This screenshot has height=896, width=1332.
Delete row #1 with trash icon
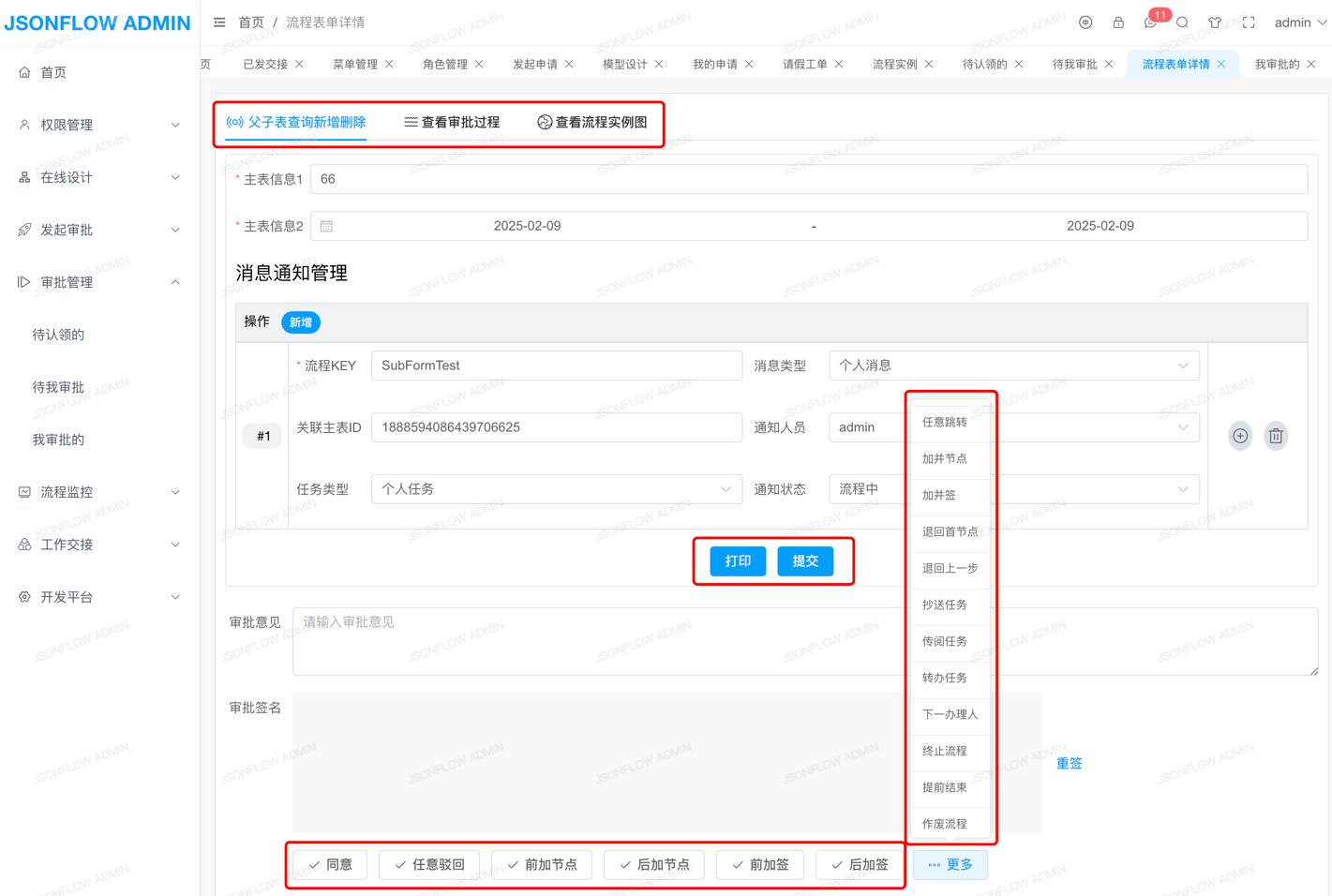1276,436
